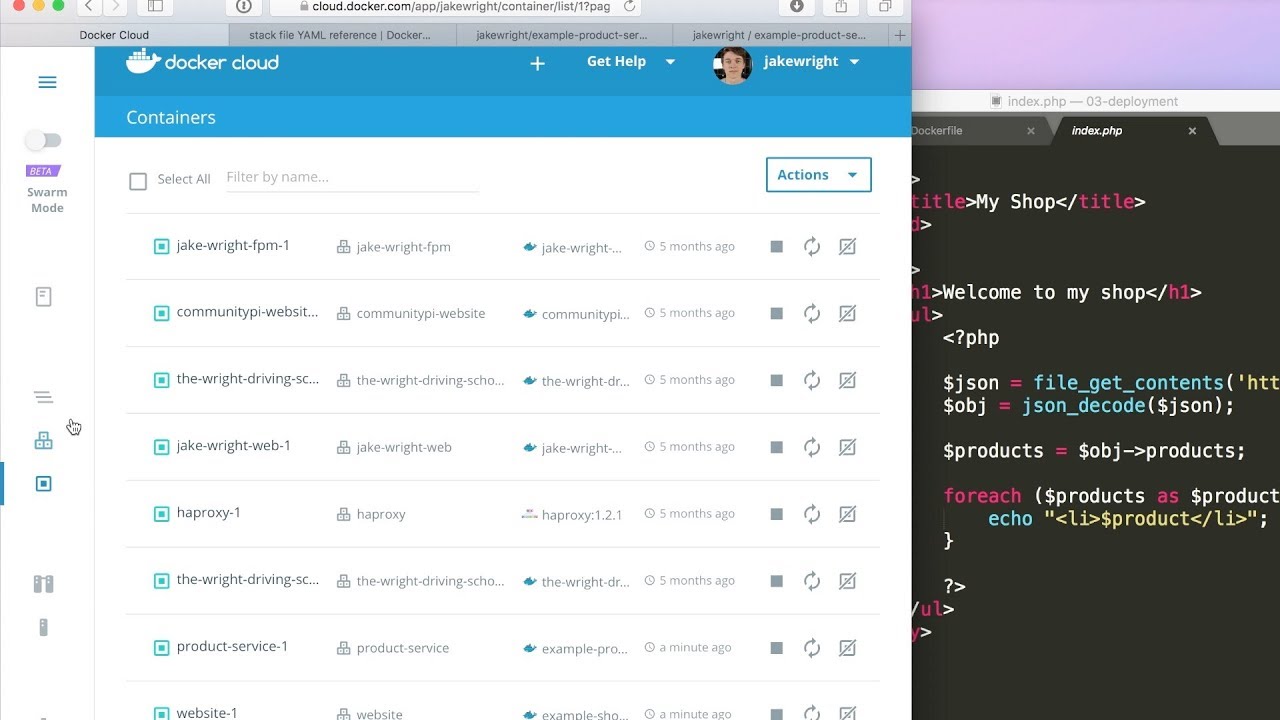The width and height of the screenshot is (1280, 720).
Task: Open the jakewright account dropdown
Action: pos(811,62)
